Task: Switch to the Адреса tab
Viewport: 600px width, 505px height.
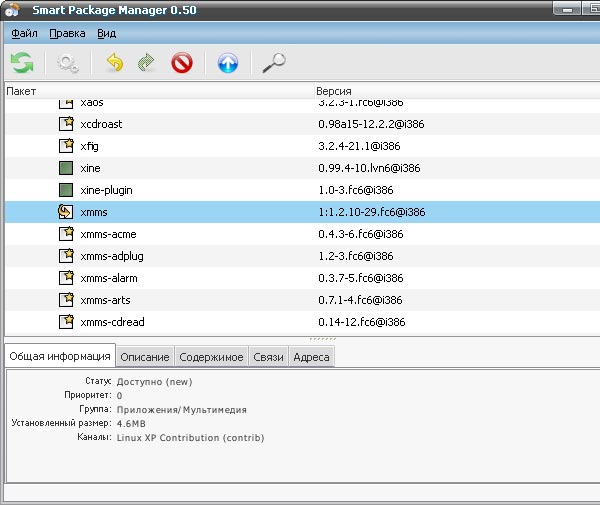Action: point(311,357)
